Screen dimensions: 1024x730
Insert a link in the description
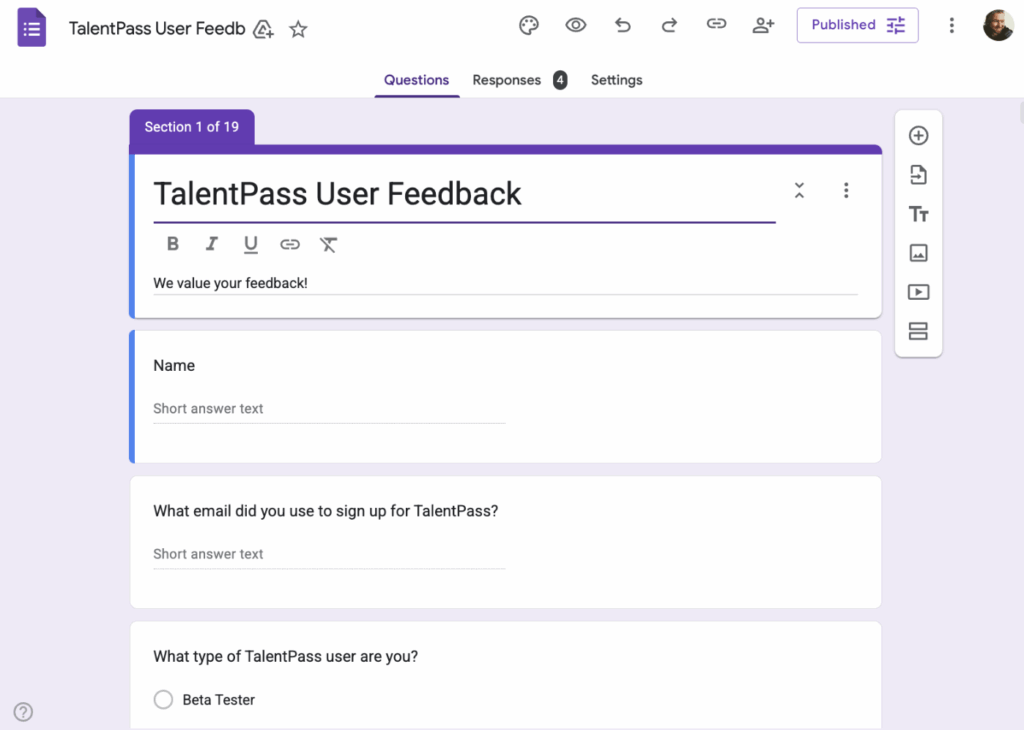coord(290,244)
